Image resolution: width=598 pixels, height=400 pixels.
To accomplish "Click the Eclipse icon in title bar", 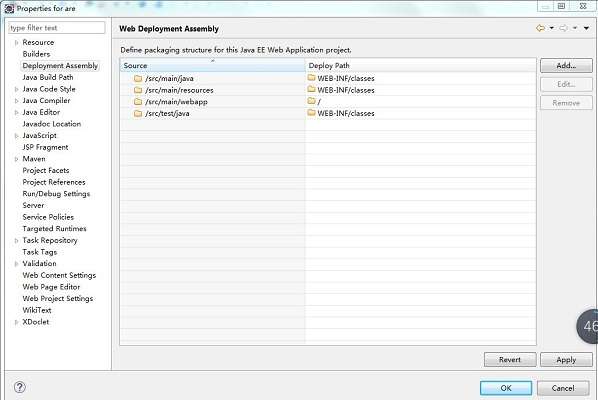I will click(10, 8).
